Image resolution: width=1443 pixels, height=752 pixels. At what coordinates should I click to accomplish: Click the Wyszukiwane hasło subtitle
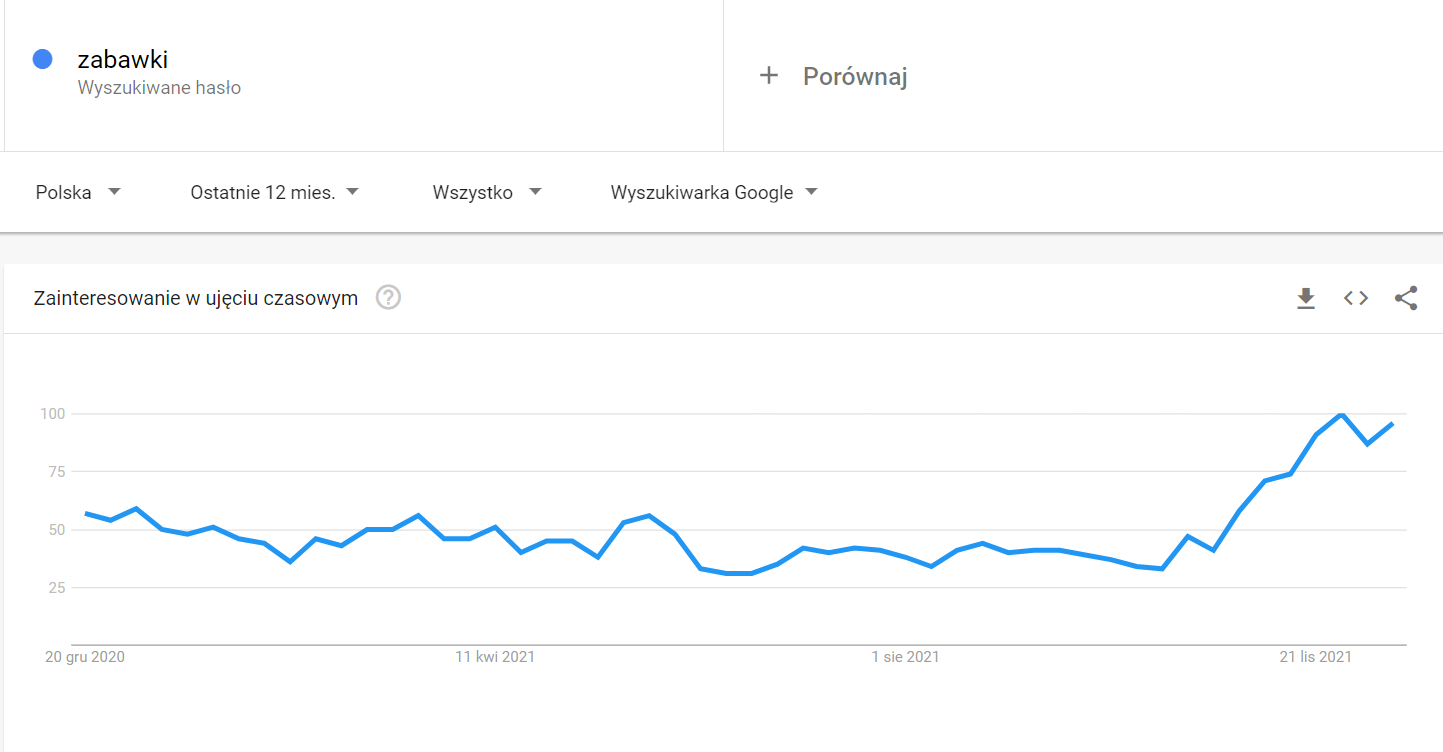[x=159, y=88]
